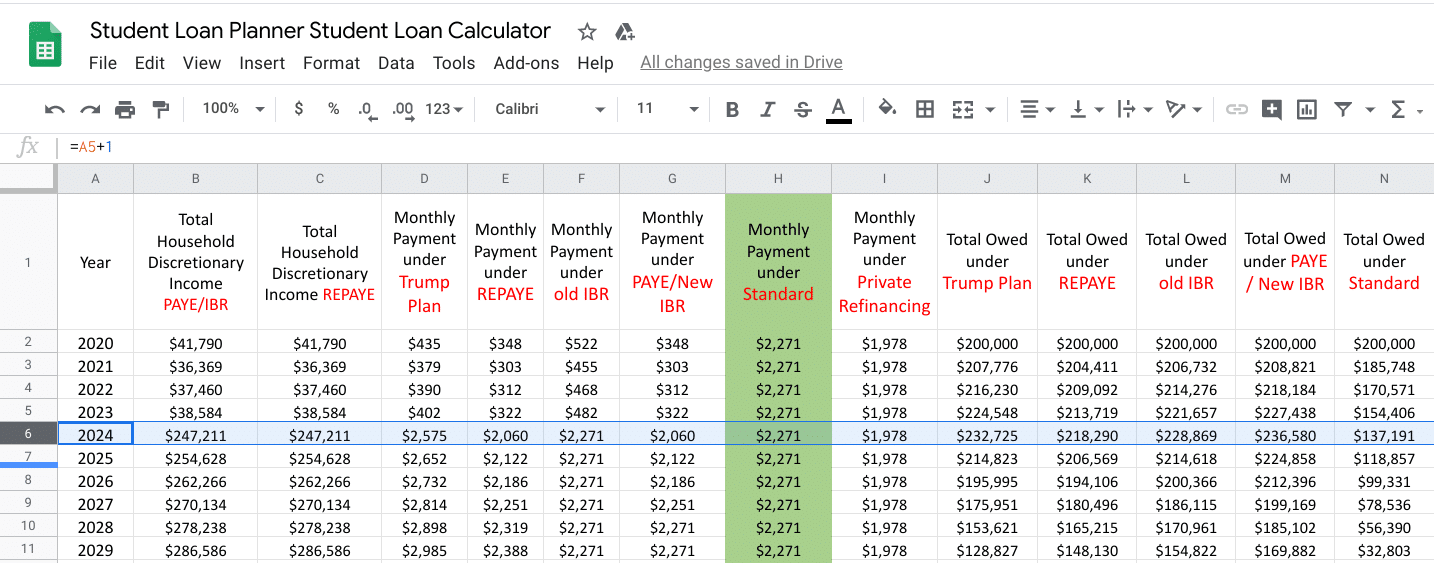
Task: Undo the last action
Action: 55,109
